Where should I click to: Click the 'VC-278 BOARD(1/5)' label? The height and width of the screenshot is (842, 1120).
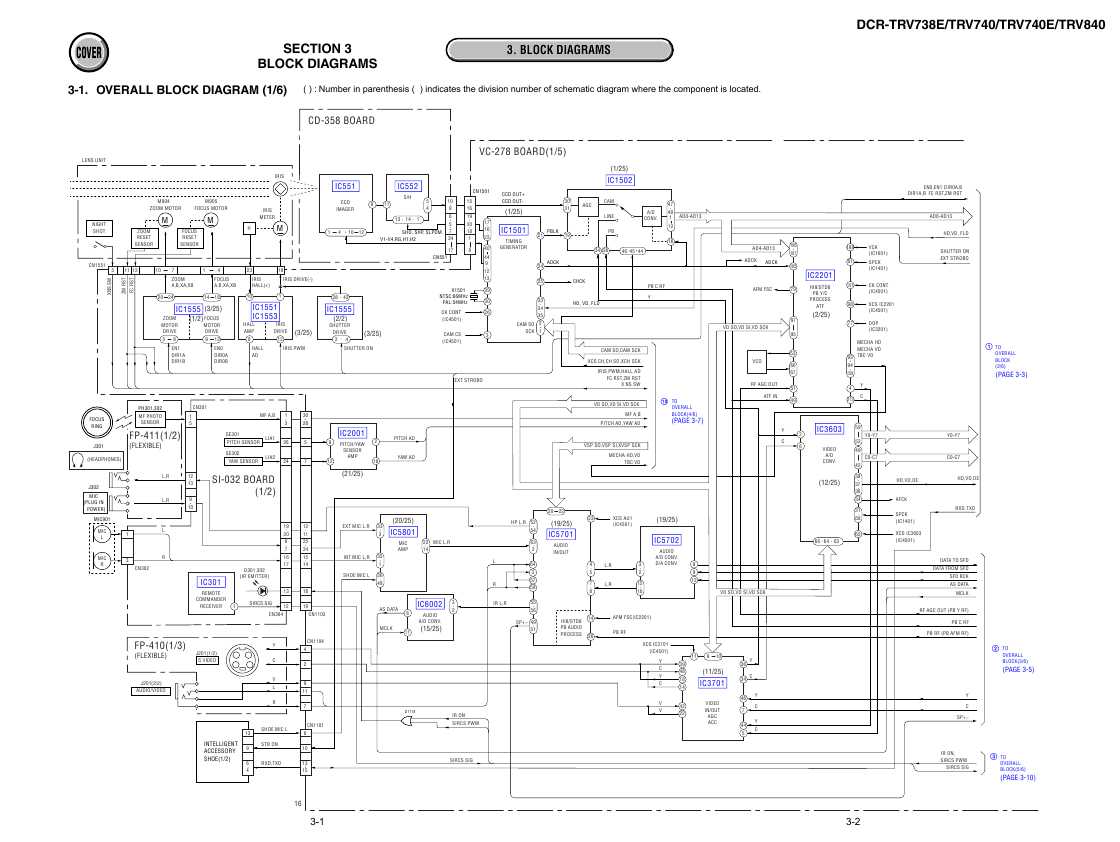[x=522, y=151]
